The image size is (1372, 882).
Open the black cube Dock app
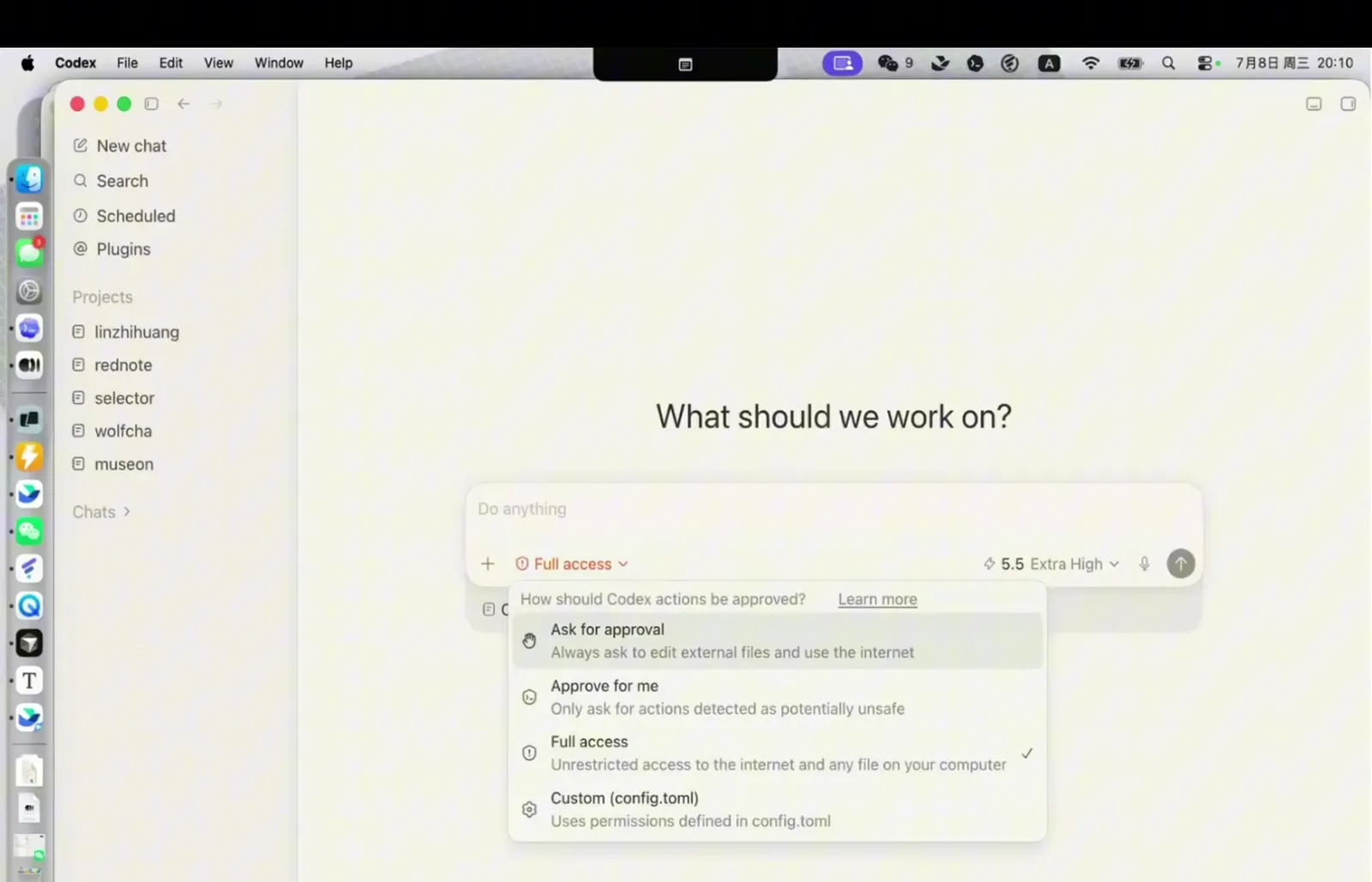click(29, 643)
